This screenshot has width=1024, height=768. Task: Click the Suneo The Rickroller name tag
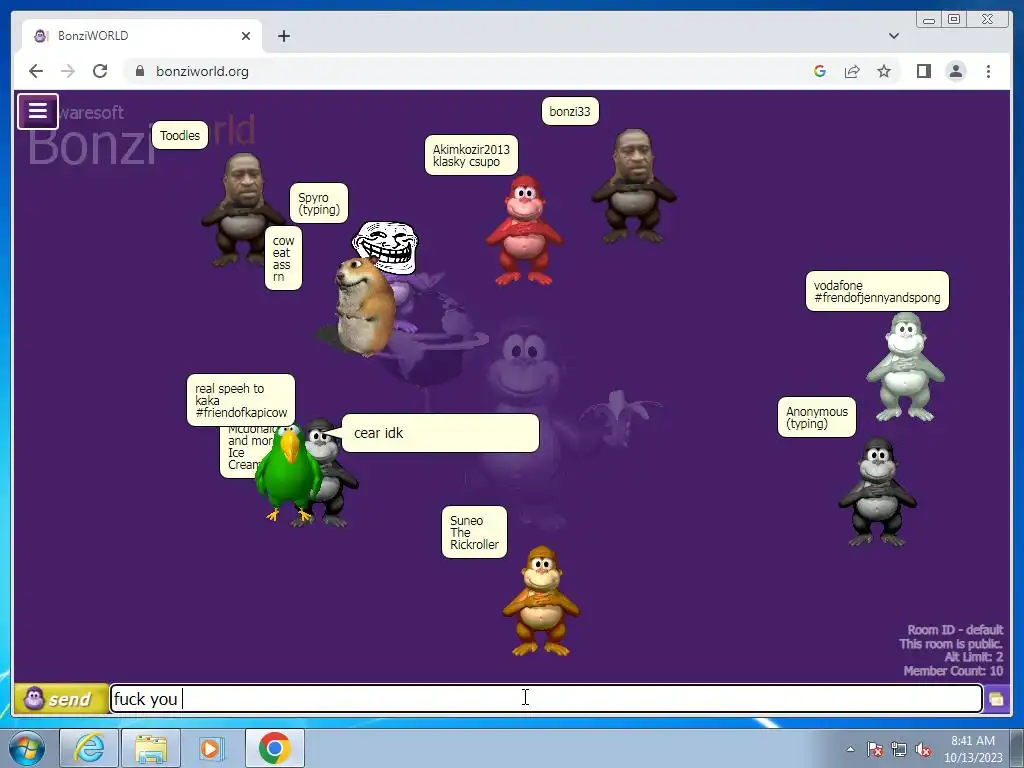(474, 532)
